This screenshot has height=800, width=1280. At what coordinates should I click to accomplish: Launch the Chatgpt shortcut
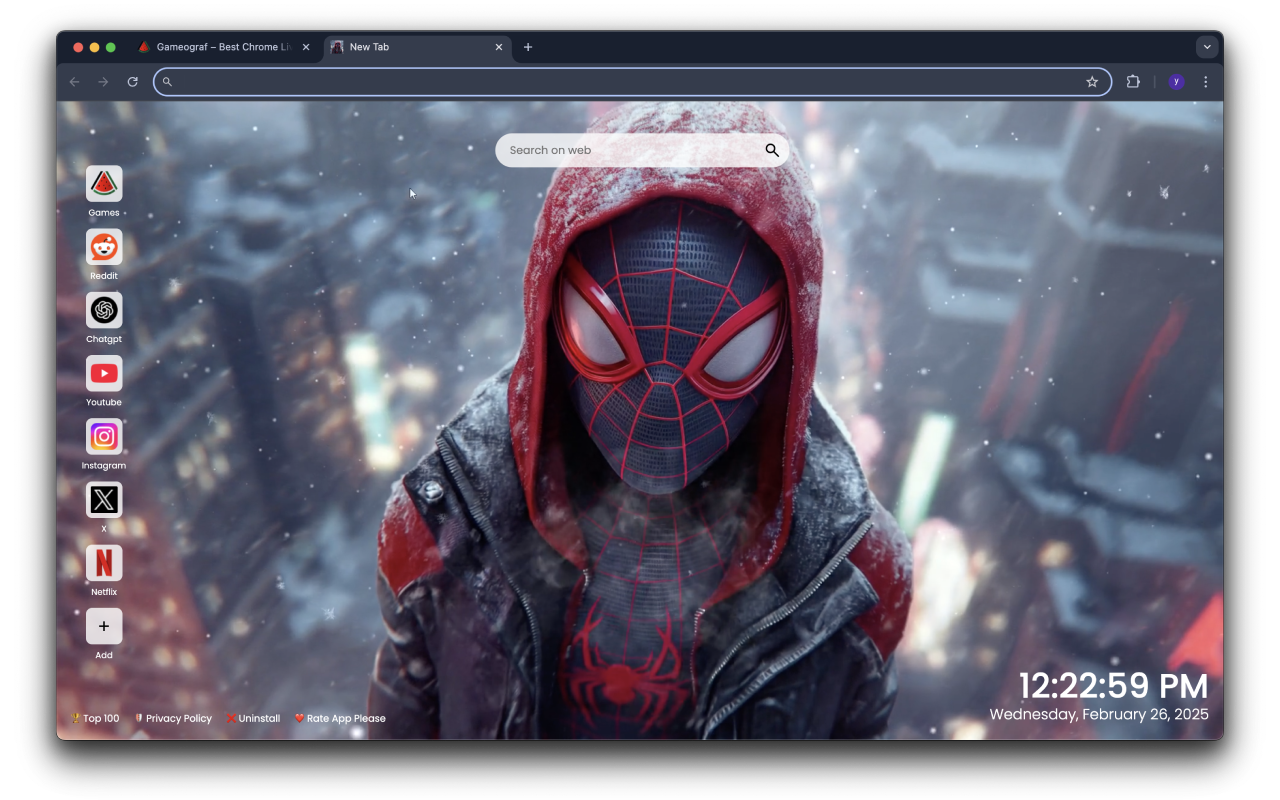[x=104, y=310]
